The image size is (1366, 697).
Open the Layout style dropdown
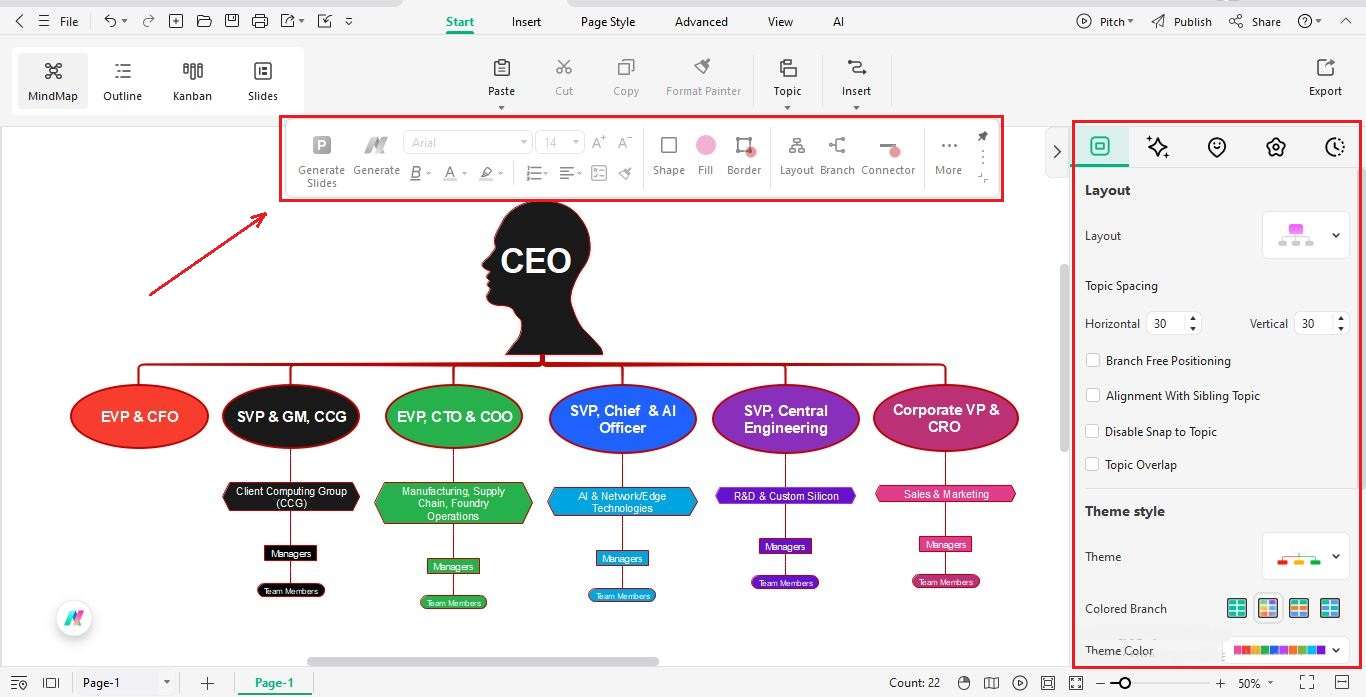tap(1335, 235)
